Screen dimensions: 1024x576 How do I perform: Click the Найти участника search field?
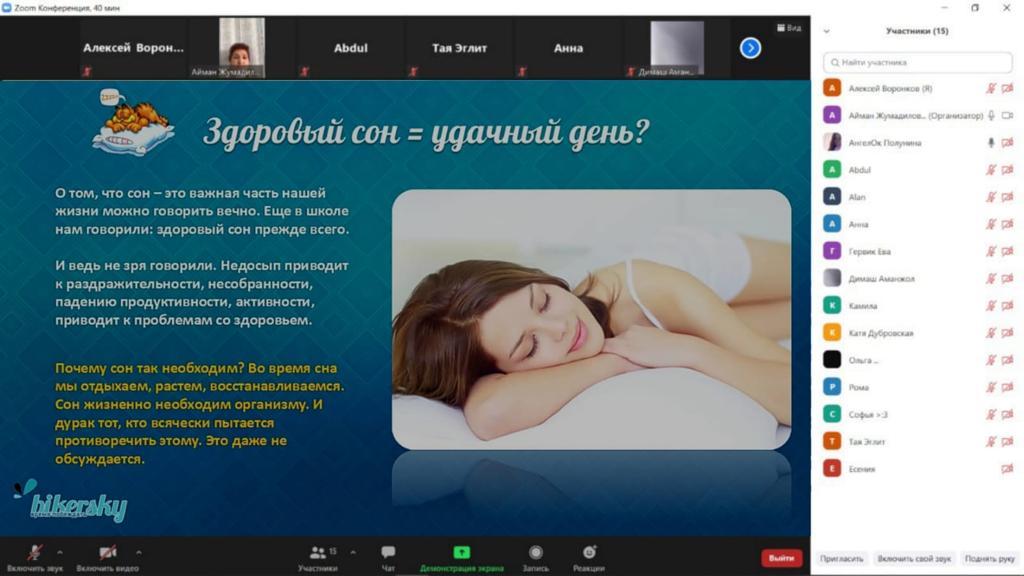pyautogui.click(x=917, y=62)
